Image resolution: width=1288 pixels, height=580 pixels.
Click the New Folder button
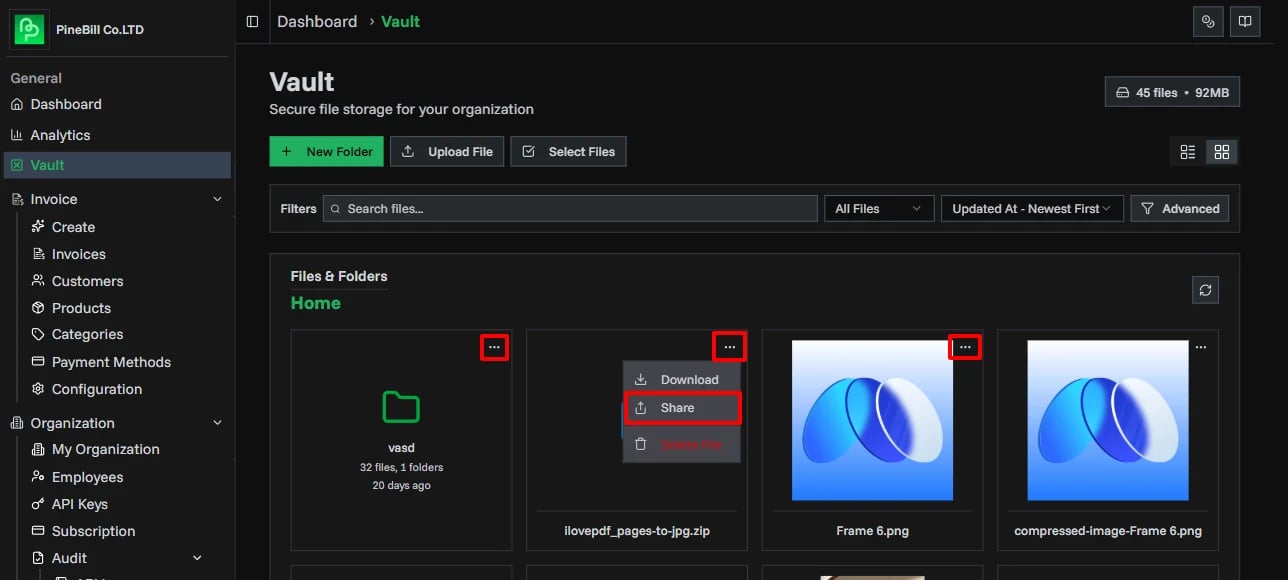pyautogui.click(x=326, y=151)
